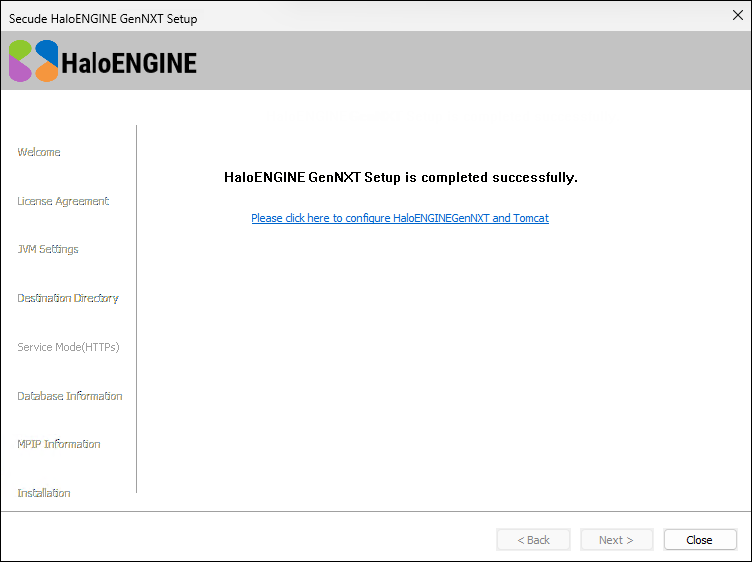Image resolution: width=752 pixels, height=562 pixels.
Task: Select the Installation step in the sidebar
Action: (x=44, y=493)
